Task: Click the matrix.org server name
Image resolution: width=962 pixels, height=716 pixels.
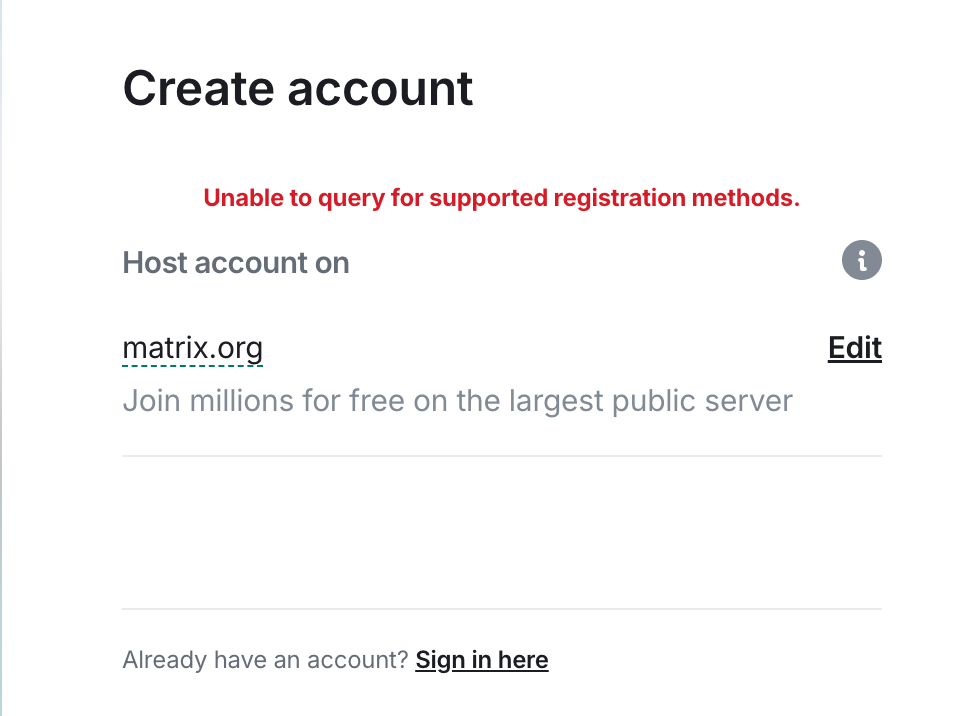Action: 192,348
